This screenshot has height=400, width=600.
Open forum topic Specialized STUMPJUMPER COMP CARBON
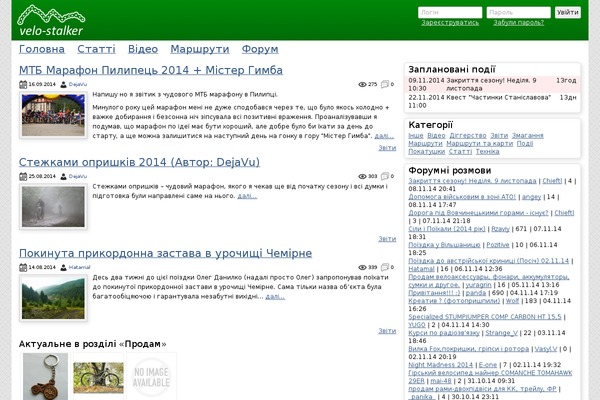coord(485,317)
